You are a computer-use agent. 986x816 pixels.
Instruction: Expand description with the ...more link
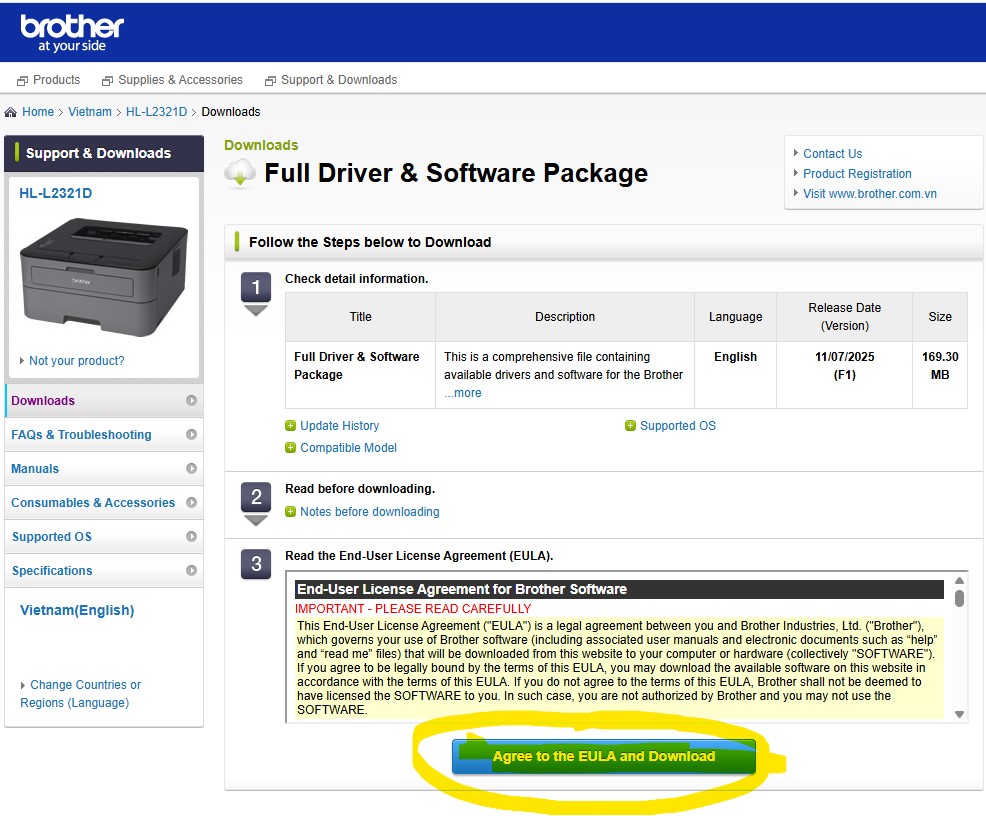coord(463,393)
